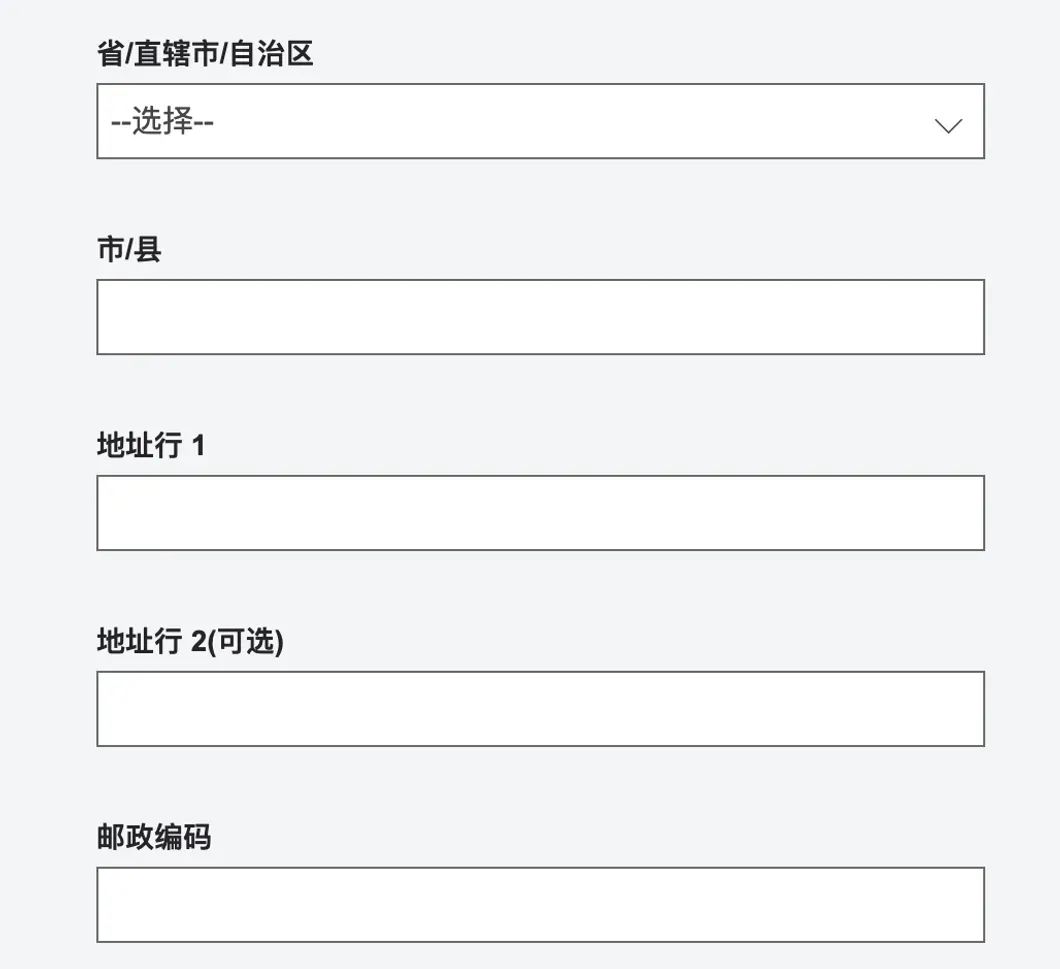Expand the province selection combo box
Screen dimensions: 1060x969
pos(540,121)
